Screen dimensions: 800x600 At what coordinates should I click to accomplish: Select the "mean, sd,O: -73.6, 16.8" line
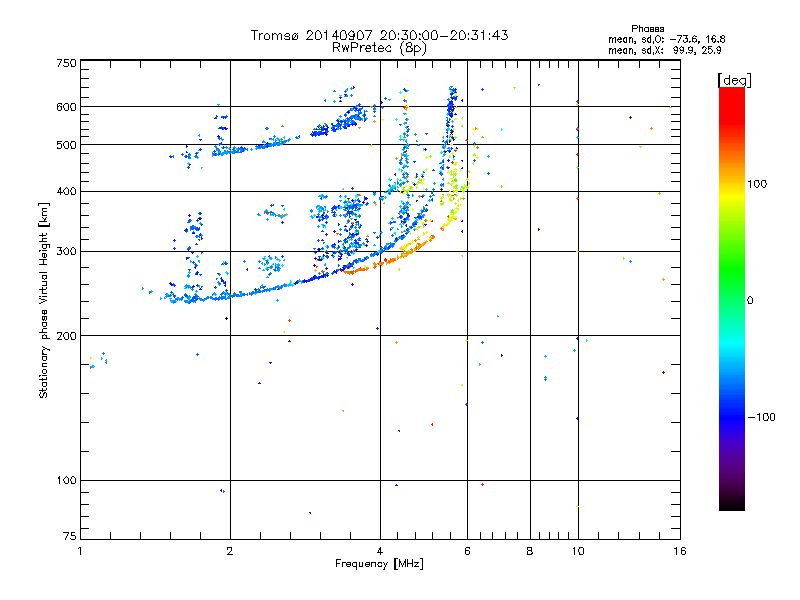[666, 39]
